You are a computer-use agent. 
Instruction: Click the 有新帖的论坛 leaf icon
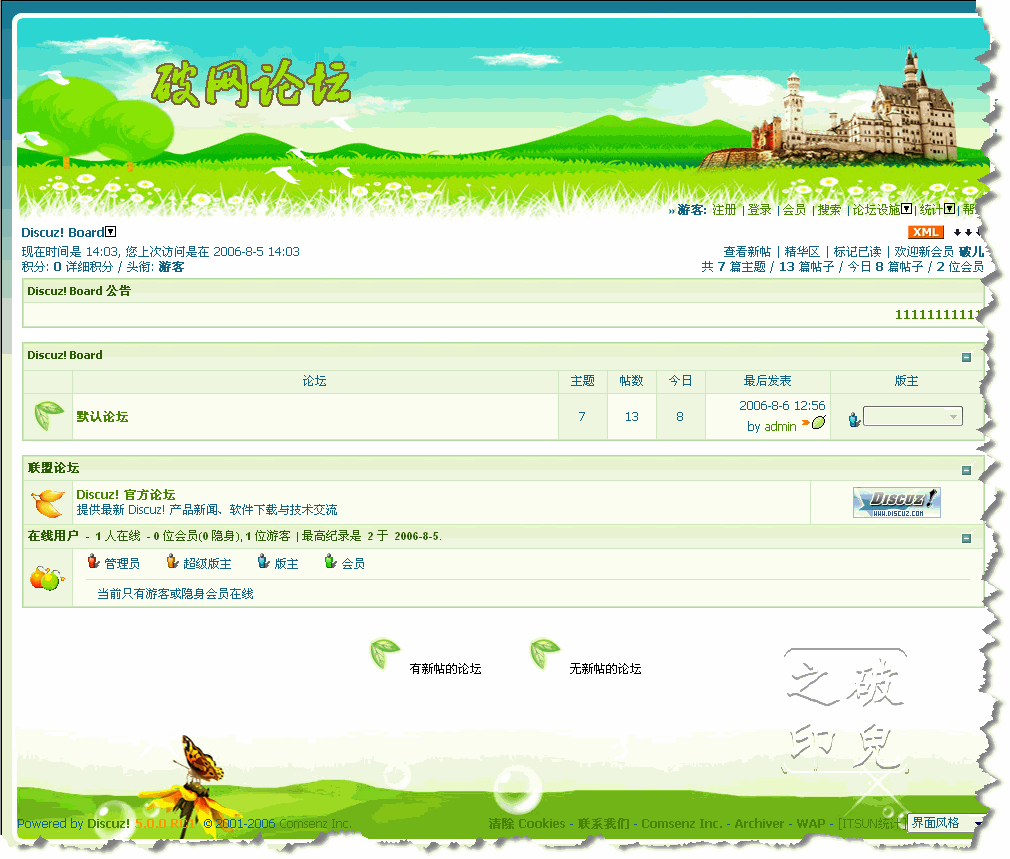coord(385,653)
